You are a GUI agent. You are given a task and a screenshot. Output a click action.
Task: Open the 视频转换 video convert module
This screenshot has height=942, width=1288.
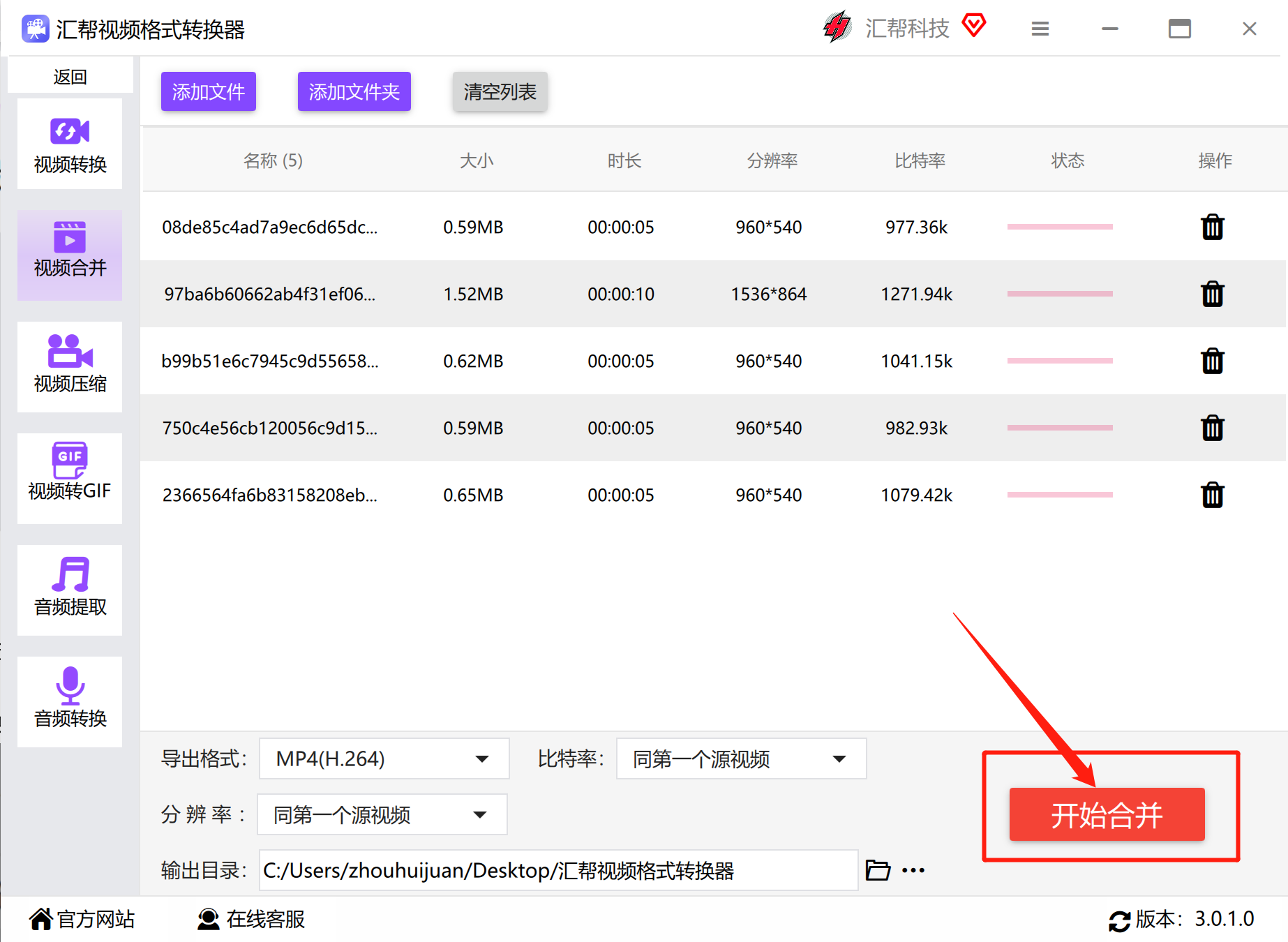[x=70, y=144]
